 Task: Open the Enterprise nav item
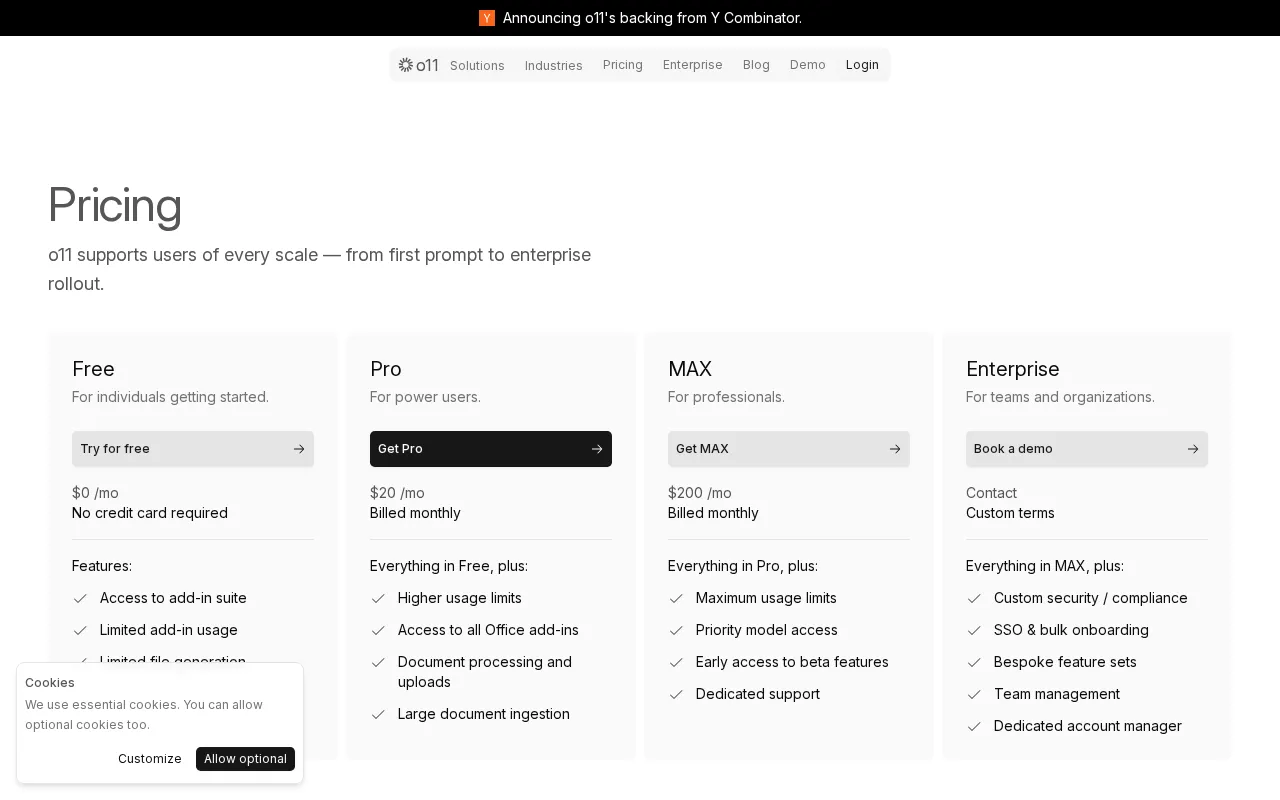pos(693,65)
